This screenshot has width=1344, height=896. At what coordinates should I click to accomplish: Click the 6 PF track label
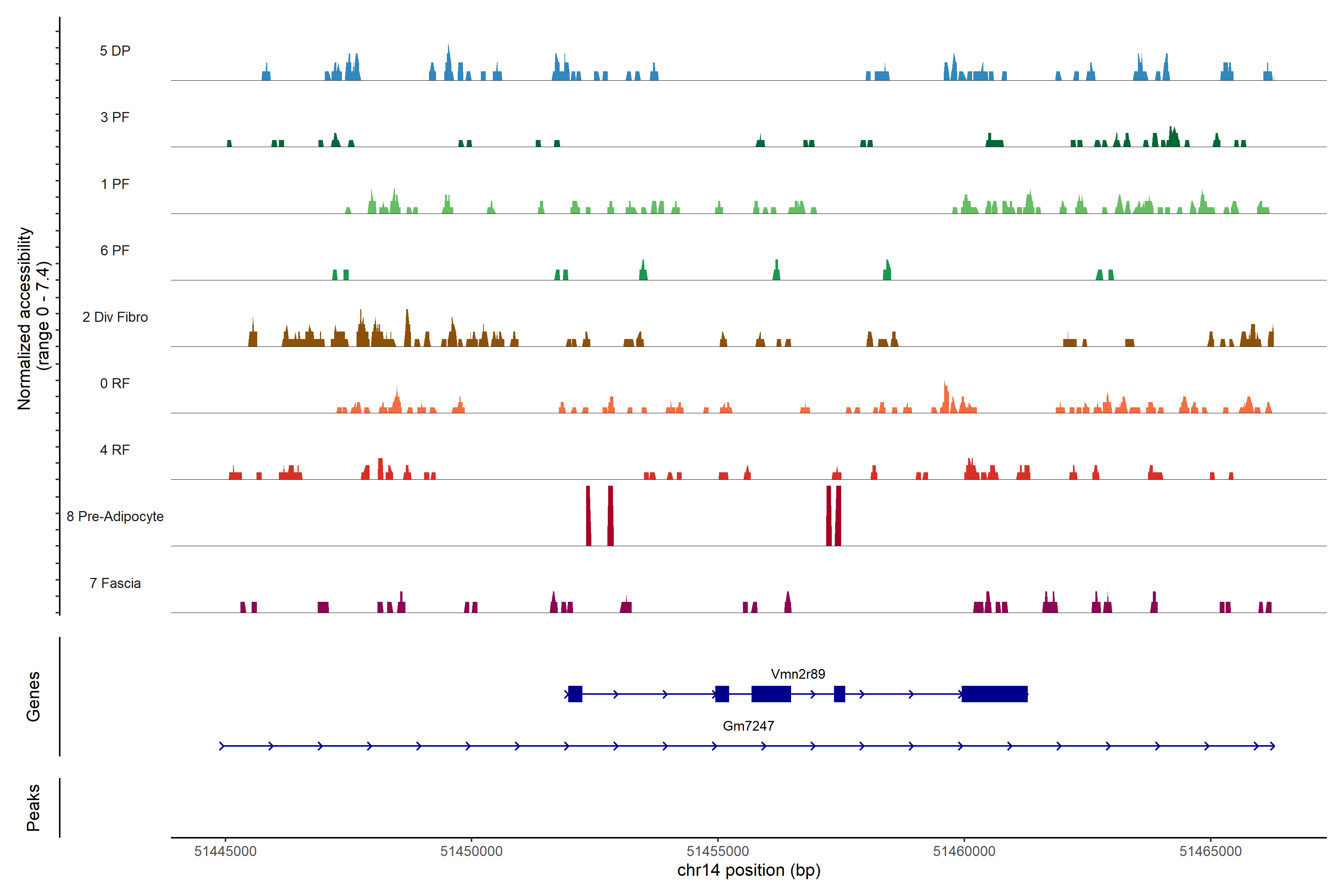(x=115, y=250)
